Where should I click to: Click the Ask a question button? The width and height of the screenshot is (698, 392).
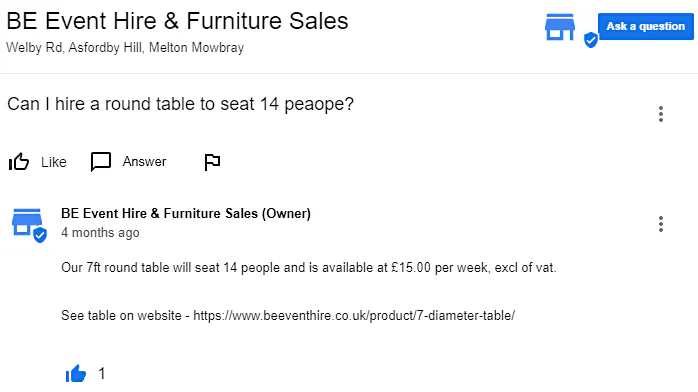point(645,26)
